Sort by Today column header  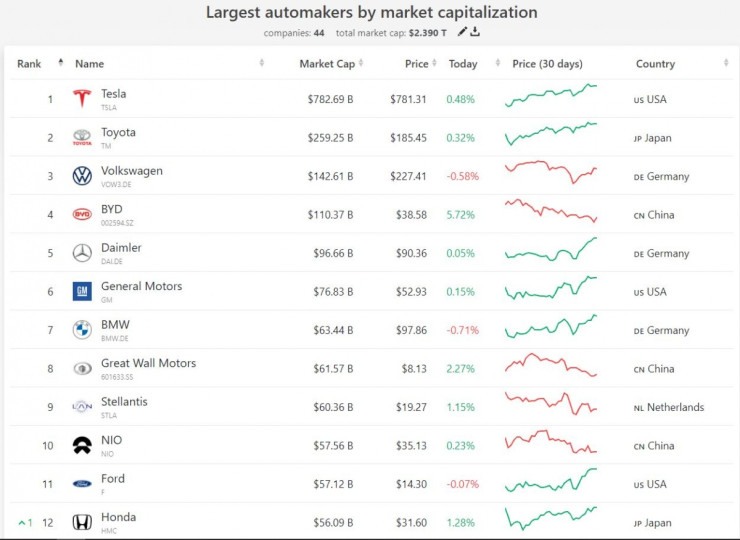click(x=463, y=64)
